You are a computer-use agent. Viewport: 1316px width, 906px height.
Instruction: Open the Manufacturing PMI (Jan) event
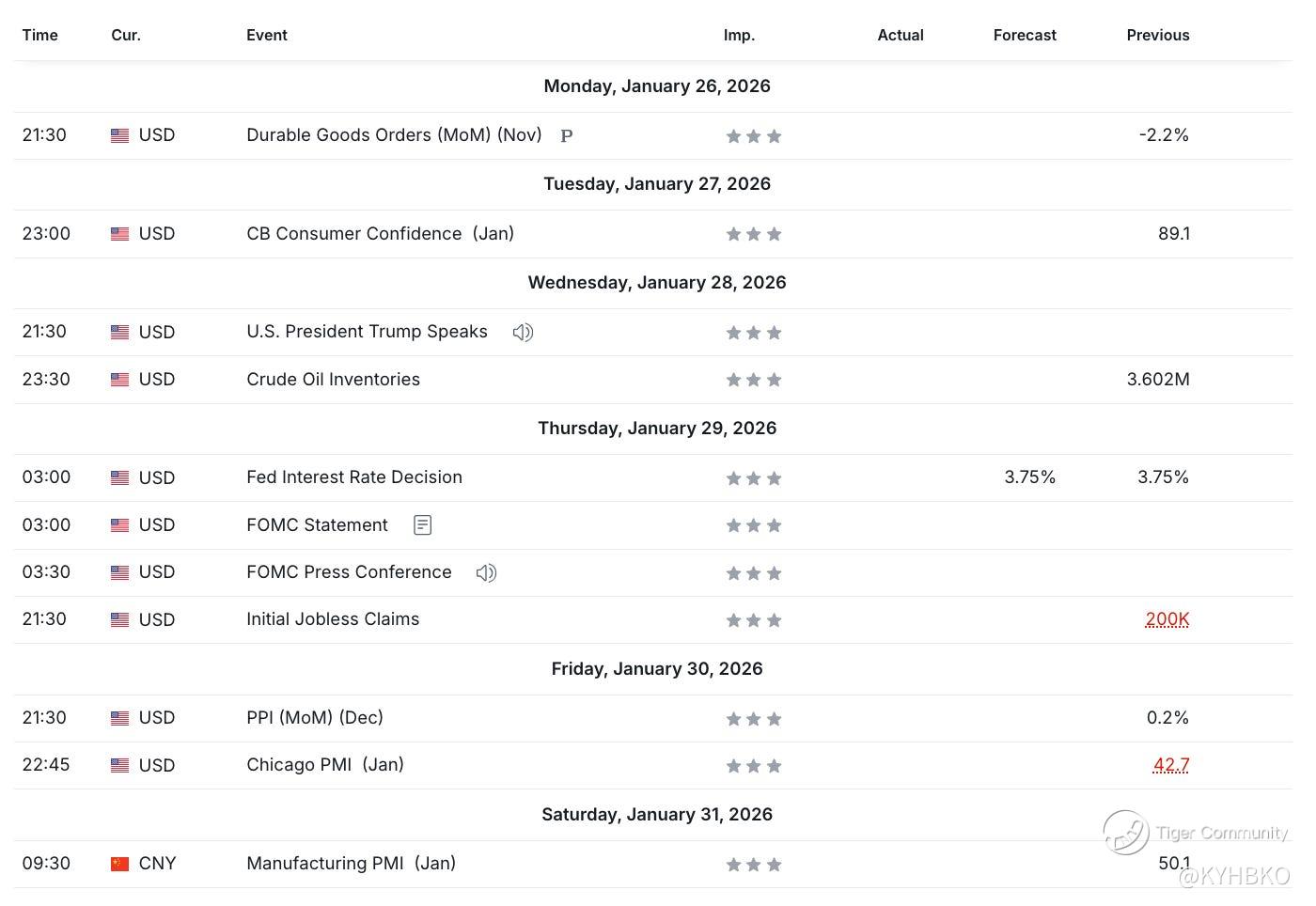(351, 863)
